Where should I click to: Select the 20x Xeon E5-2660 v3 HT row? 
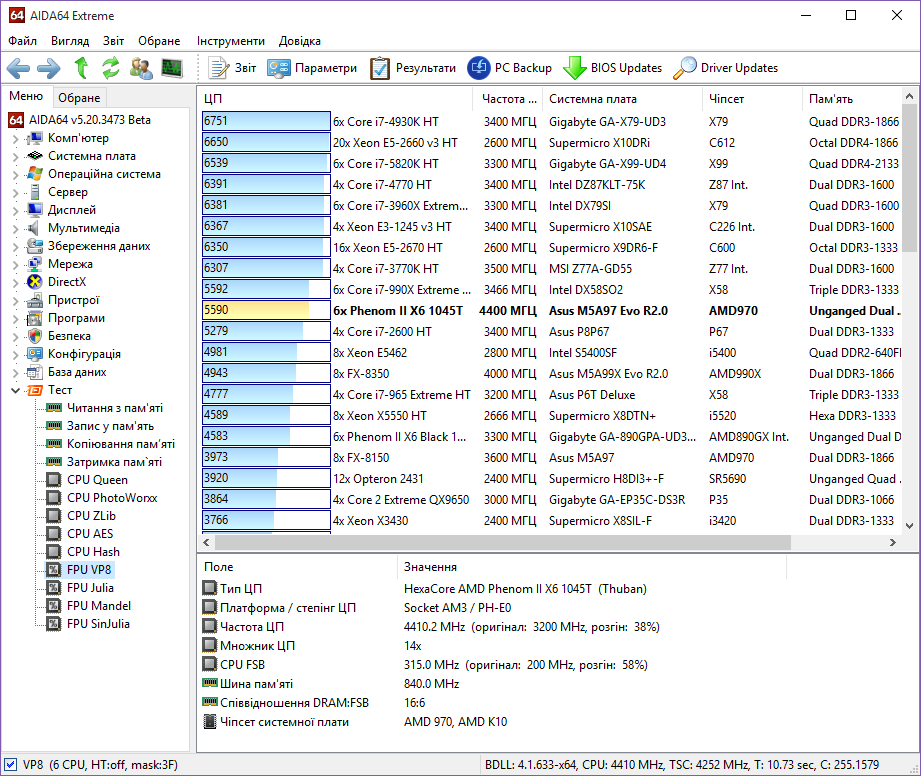552,143
